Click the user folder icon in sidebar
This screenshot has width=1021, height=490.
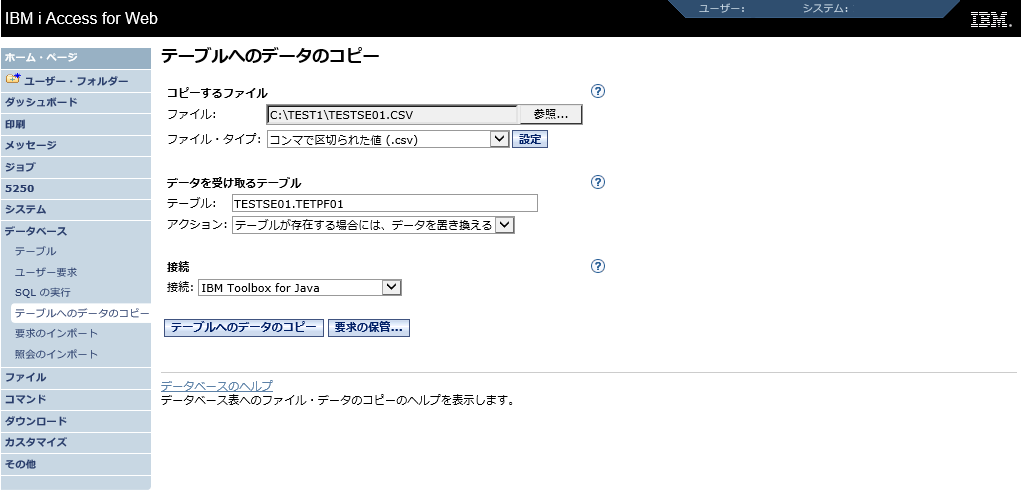click(13, 79)
